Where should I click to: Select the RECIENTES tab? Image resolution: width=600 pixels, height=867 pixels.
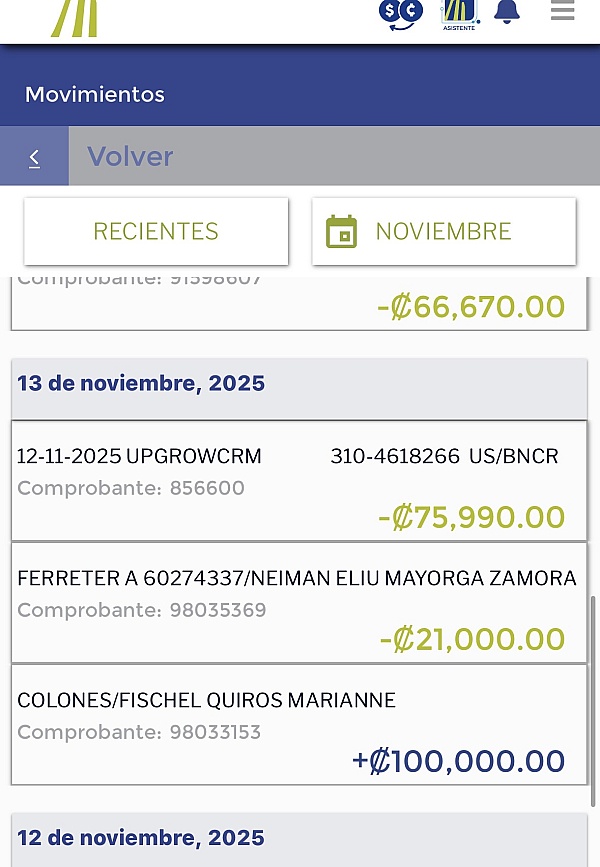(156, 231)
